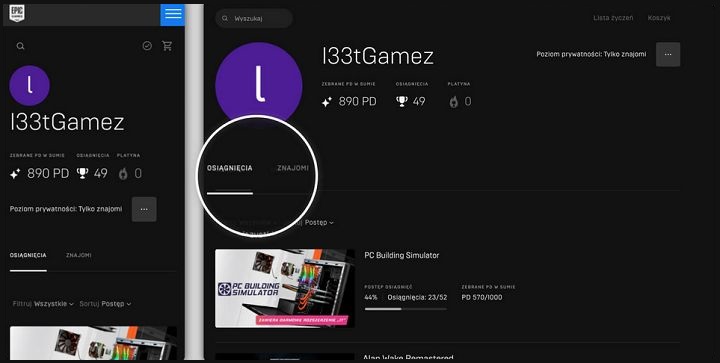Click the platinum count 0 in desktop view
720x363 pixels.
(467, 101)
